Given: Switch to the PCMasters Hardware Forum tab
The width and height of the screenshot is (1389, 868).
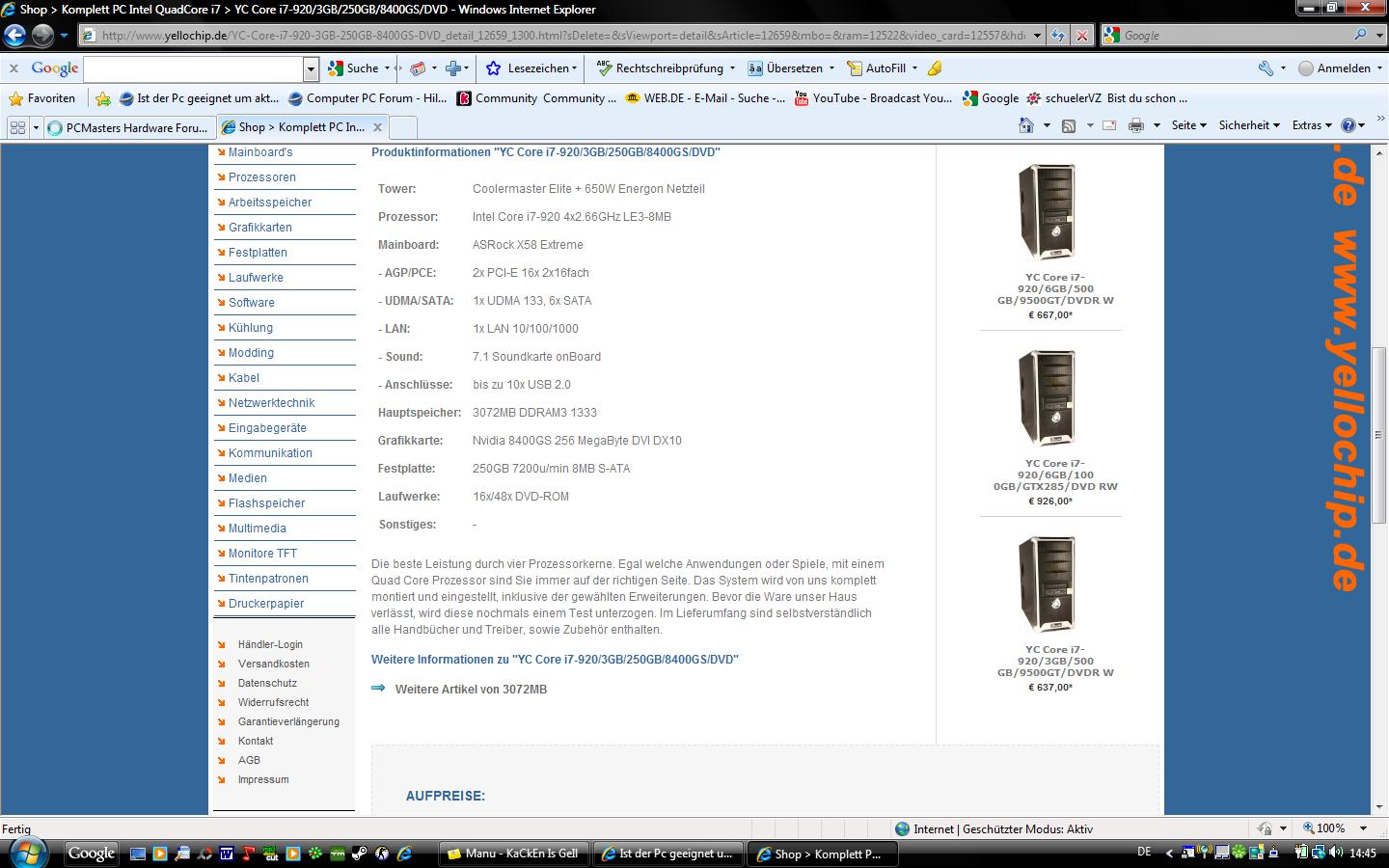Looking at the screenshot, I should pos(129,127).
